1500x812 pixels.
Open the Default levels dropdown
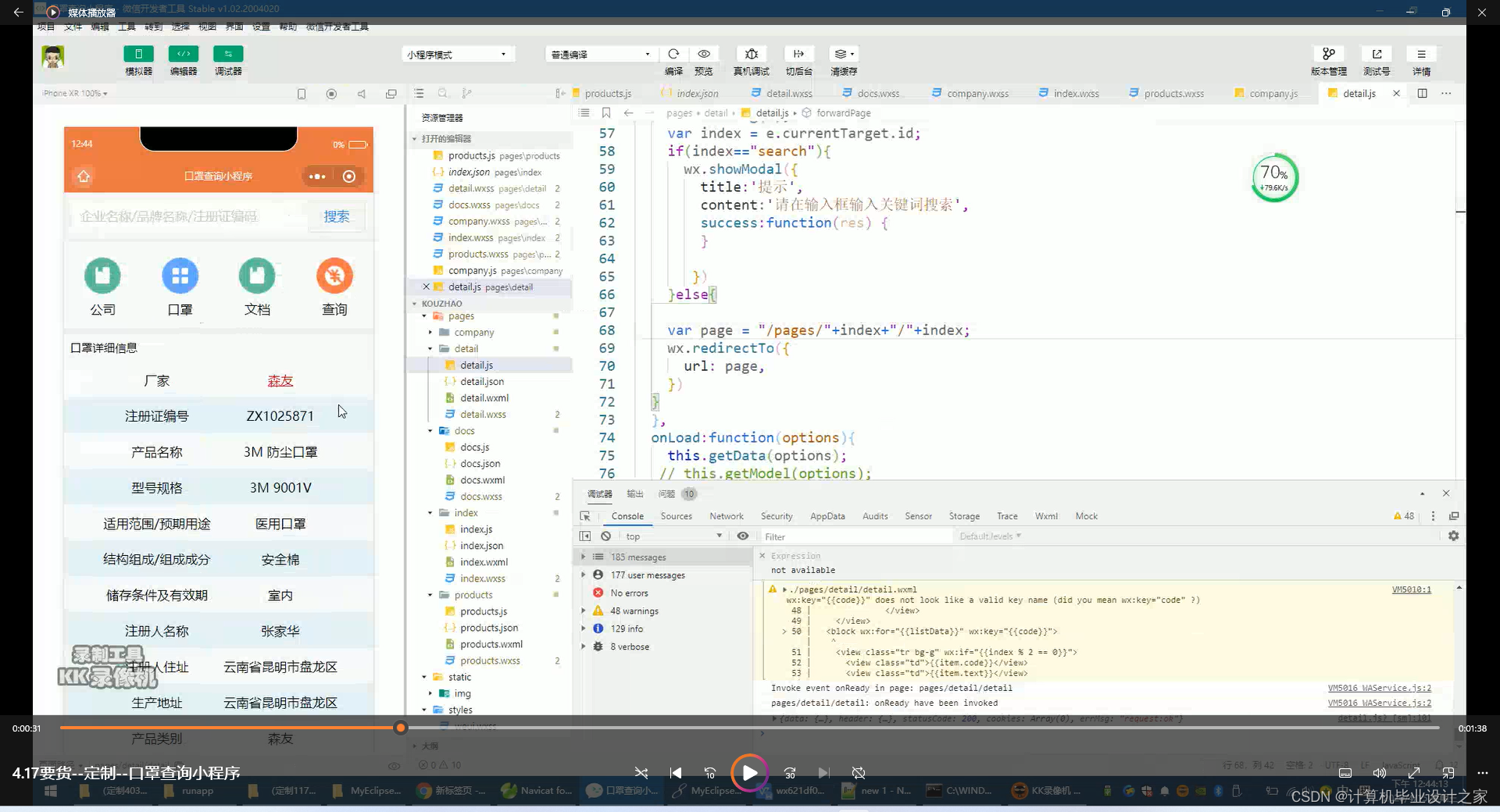(990, 536)
